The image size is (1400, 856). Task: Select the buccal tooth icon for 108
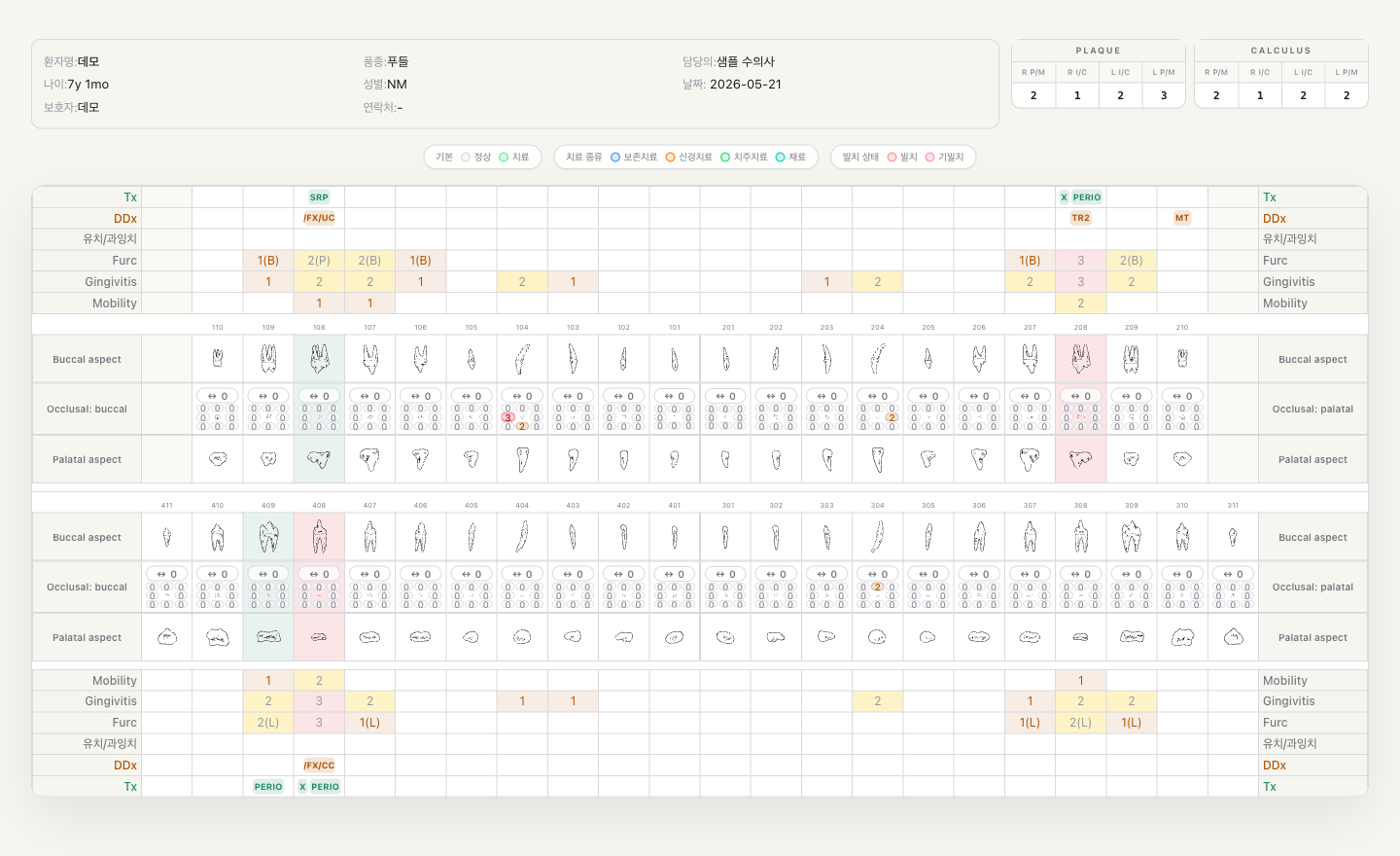coord(319,359)
